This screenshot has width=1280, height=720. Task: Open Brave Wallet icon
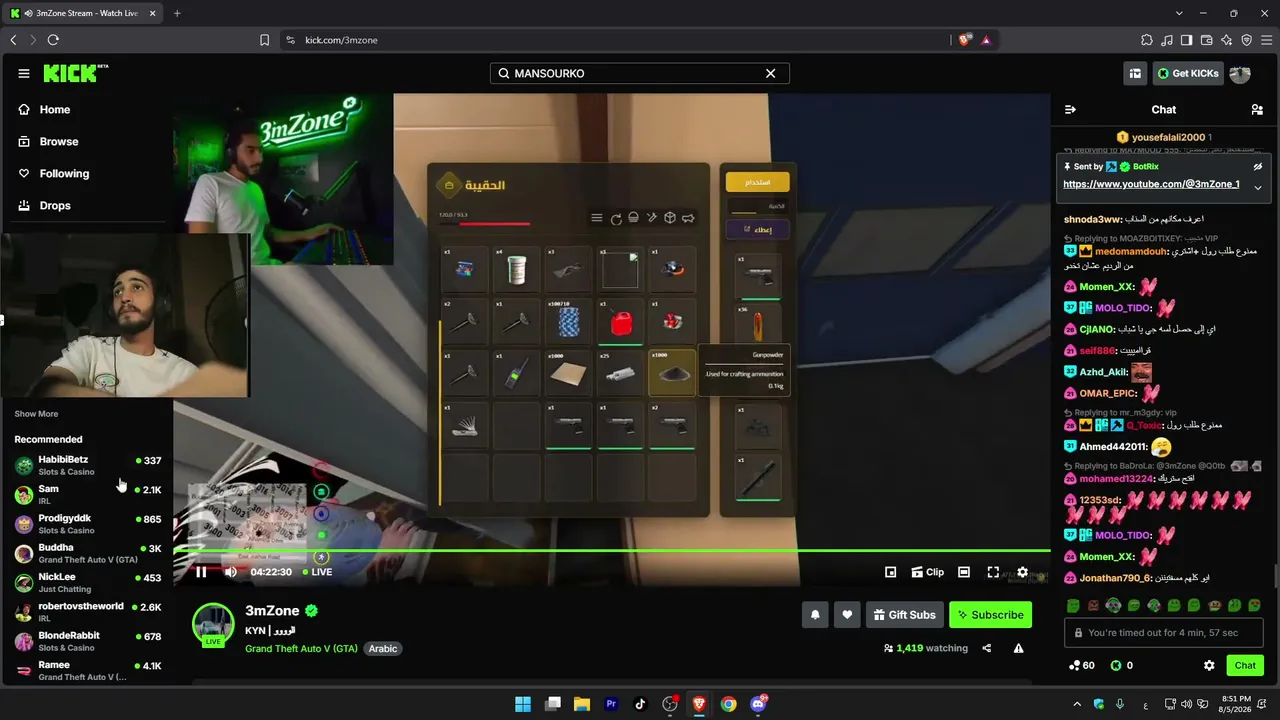tap(1206, 40)
